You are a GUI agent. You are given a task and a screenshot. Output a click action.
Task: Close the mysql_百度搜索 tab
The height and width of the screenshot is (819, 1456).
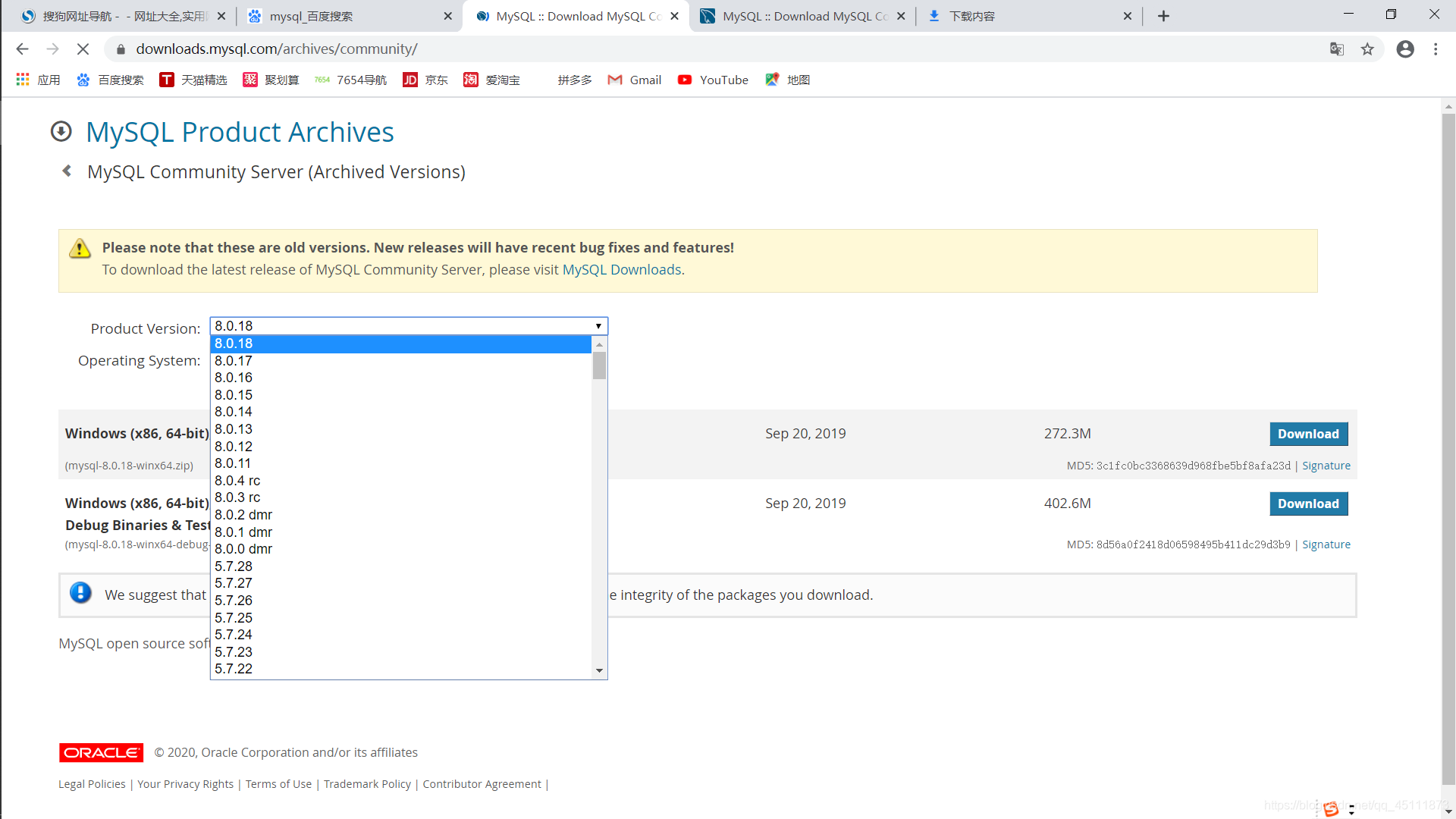[x=447, y=16]
